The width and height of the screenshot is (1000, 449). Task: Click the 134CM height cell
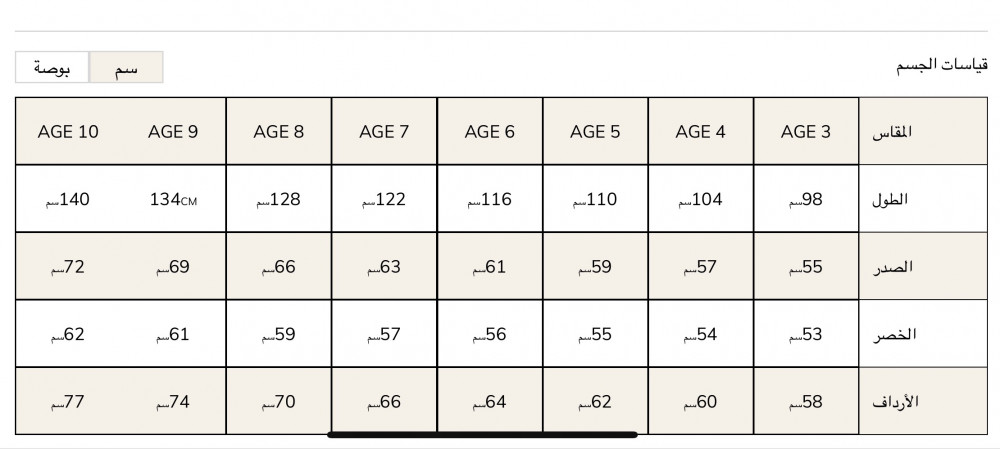(173, 199)
